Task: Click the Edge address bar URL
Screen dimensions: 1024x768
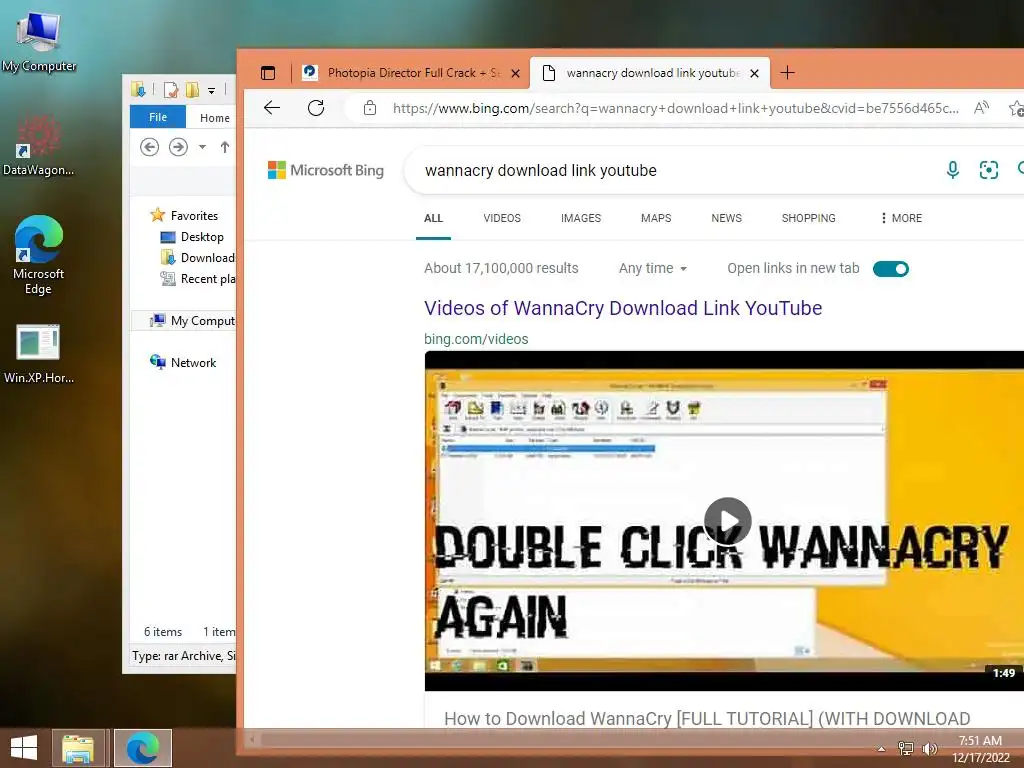Action: pos(676,108)
